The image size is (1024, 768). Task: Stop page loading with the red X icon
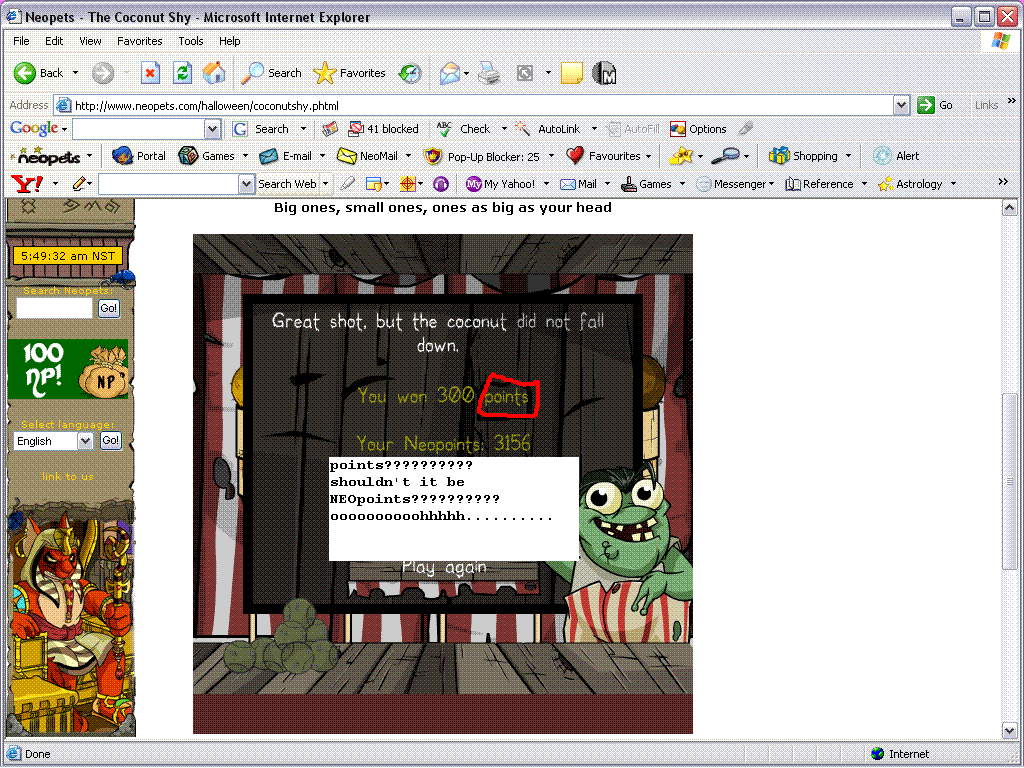click(x=150, y=73)
